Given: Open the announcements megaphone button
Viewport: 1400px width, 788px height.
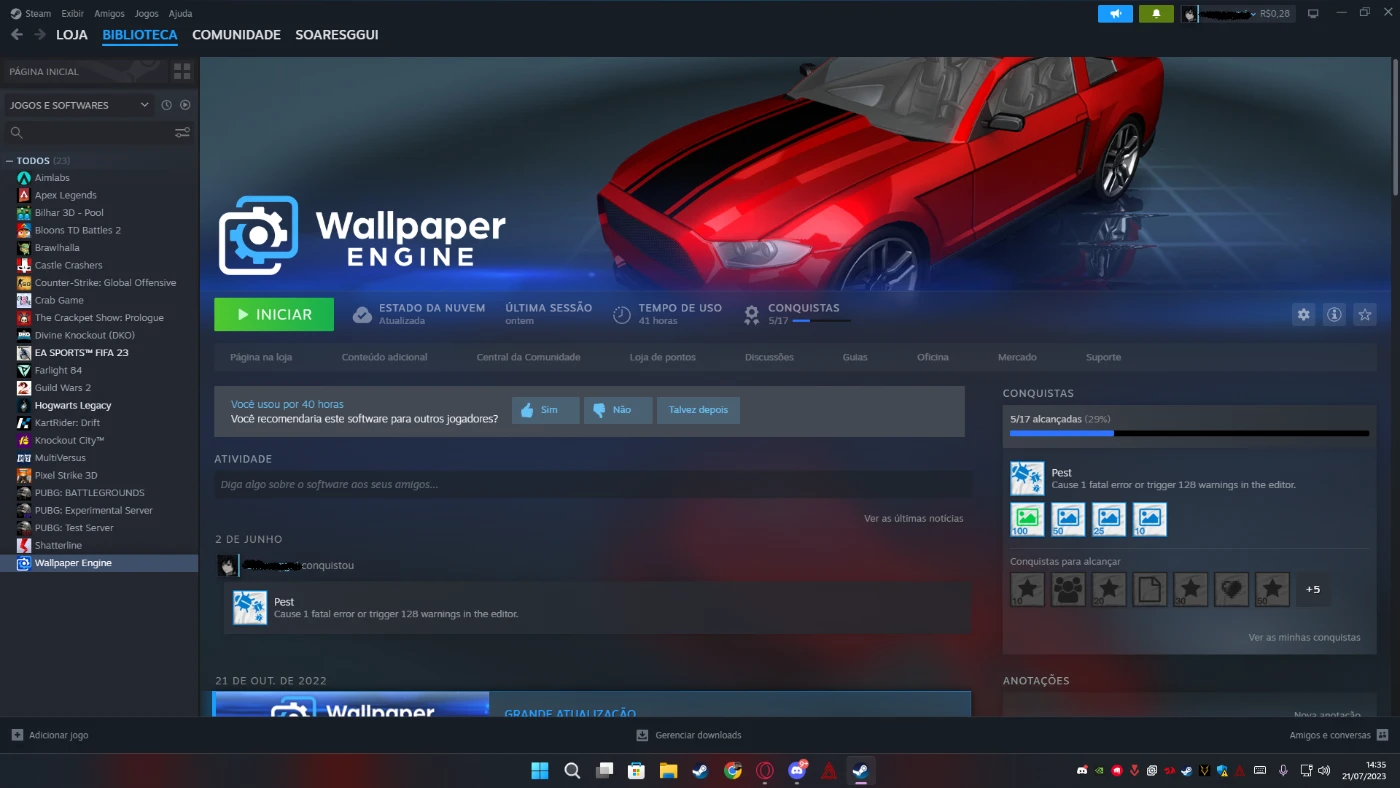Looking at the screenshot, I should [1115, 14].
